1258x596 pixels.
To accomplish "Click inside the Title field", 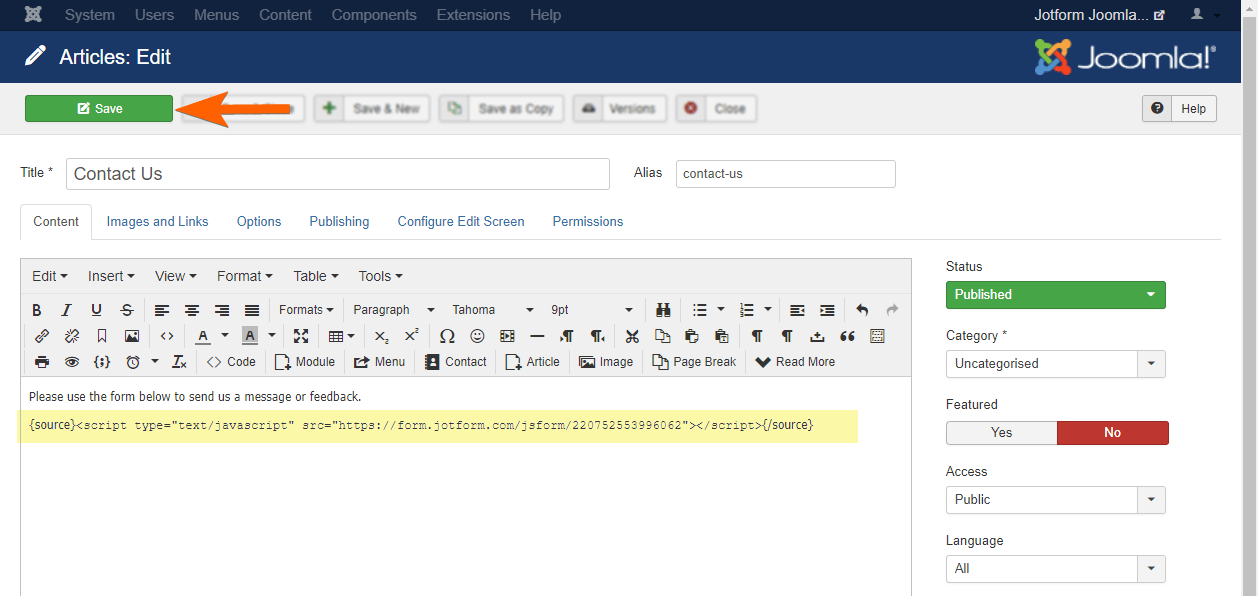I will [x=337, y=173].
